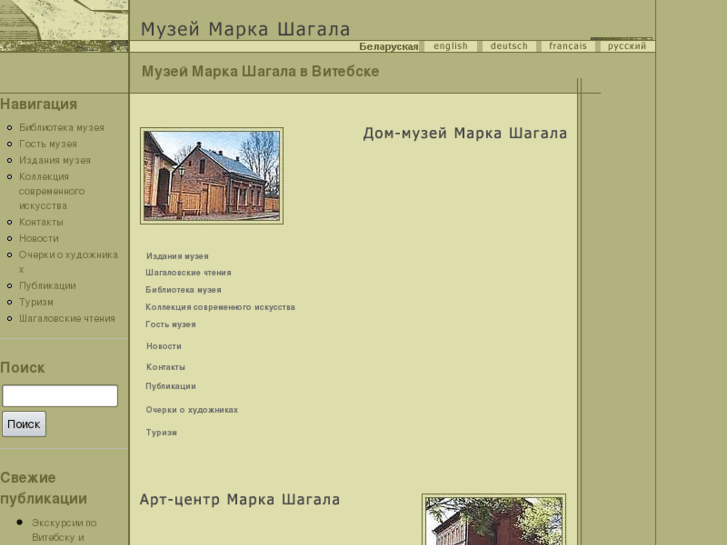Viewport: 727px width, 545px height.
Task: Switch language to english
Action: pyautogui.click(x=450, y=46)
